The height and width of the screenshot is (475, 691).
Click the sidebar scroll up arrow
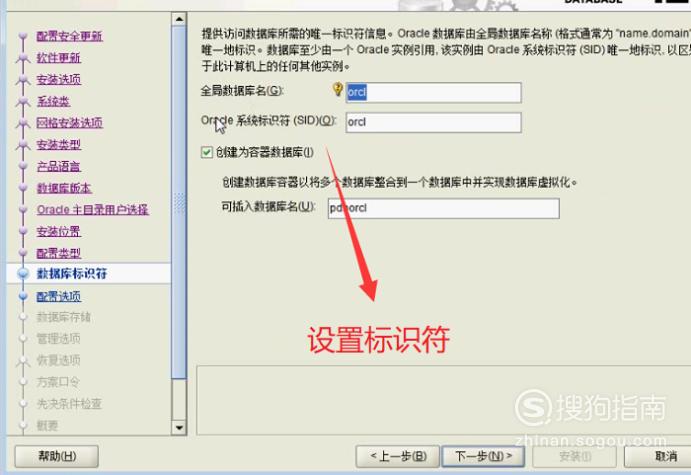[x=179, y=19]
